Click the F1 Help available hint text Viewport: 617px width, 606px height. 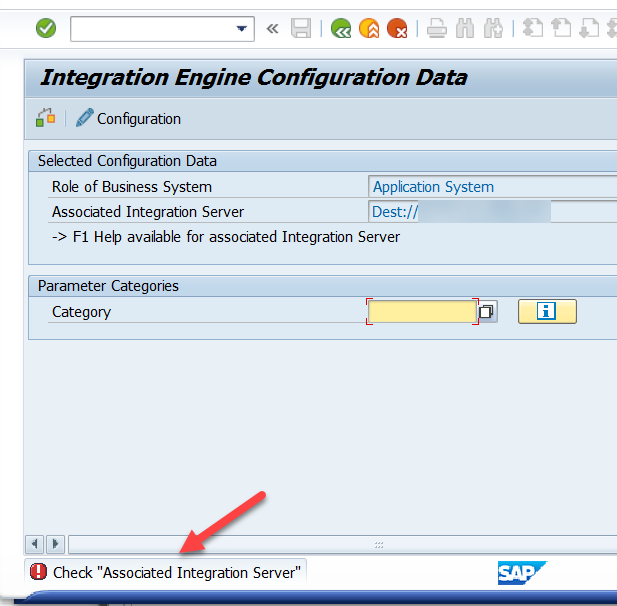(x=226, y=237)
